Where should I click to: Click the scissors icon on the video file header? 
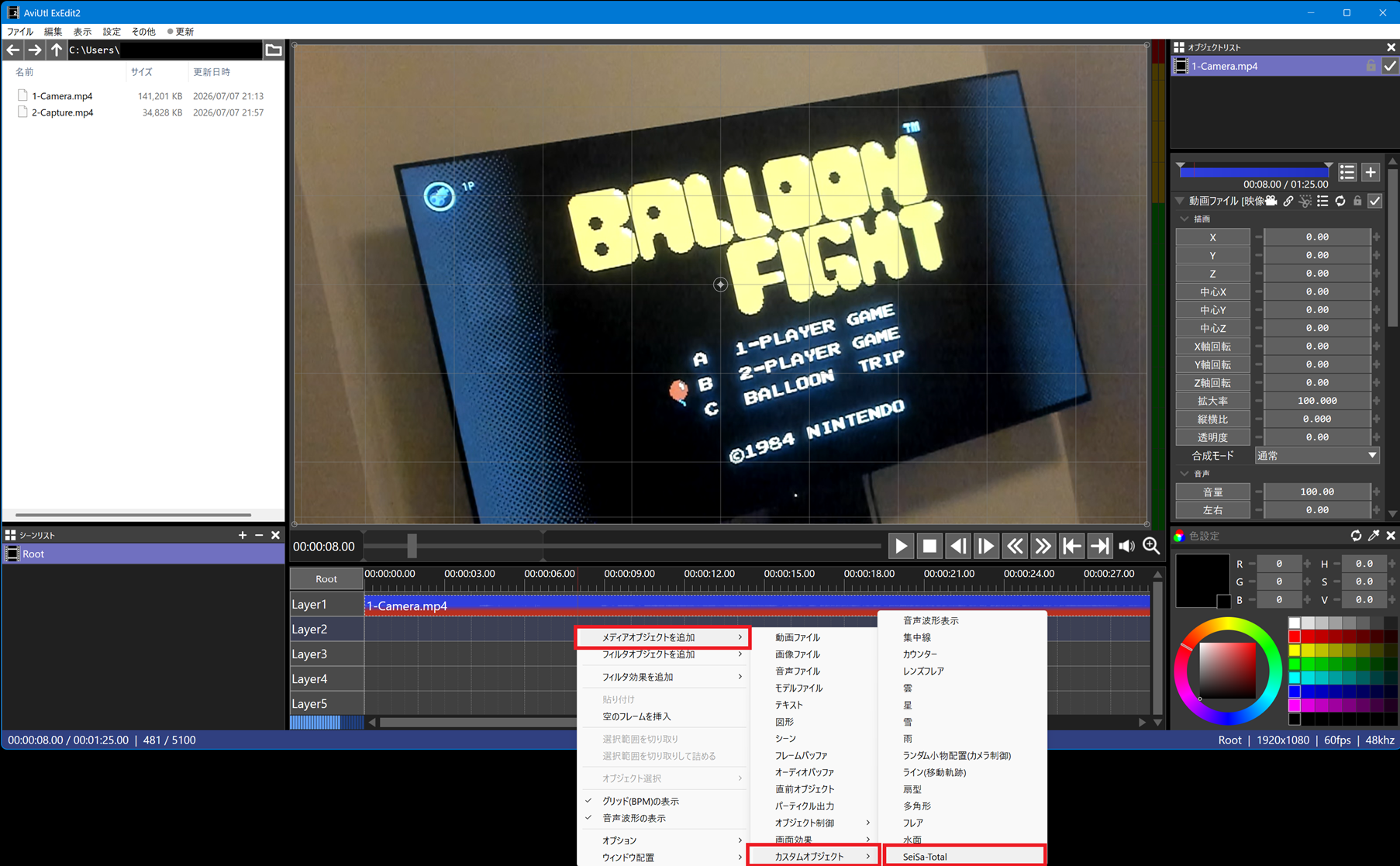tap(1305, 202)
